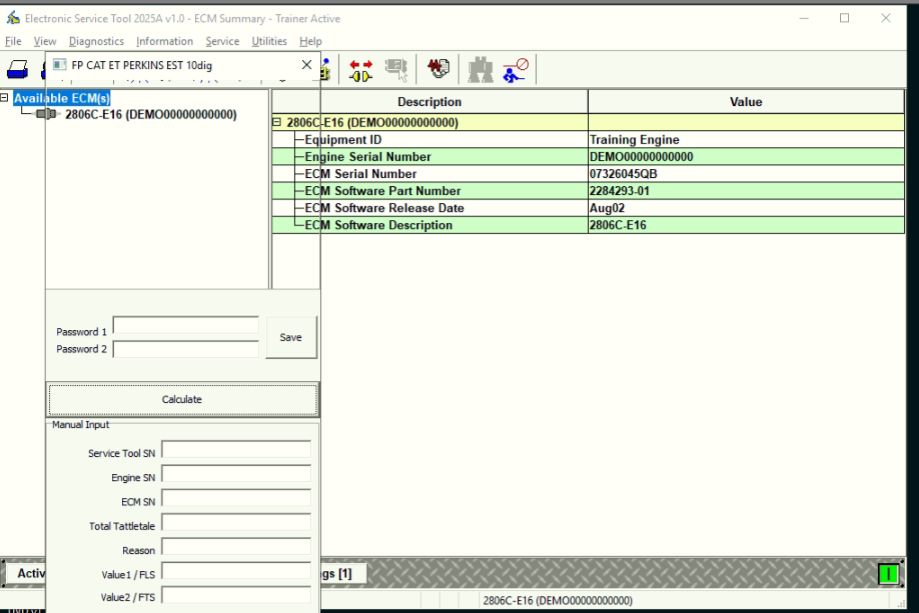Screen dimensions: 919x613
Task: Click the greyed-out ECM pointer toolbar icon
Action: click(x=397, y=69)
